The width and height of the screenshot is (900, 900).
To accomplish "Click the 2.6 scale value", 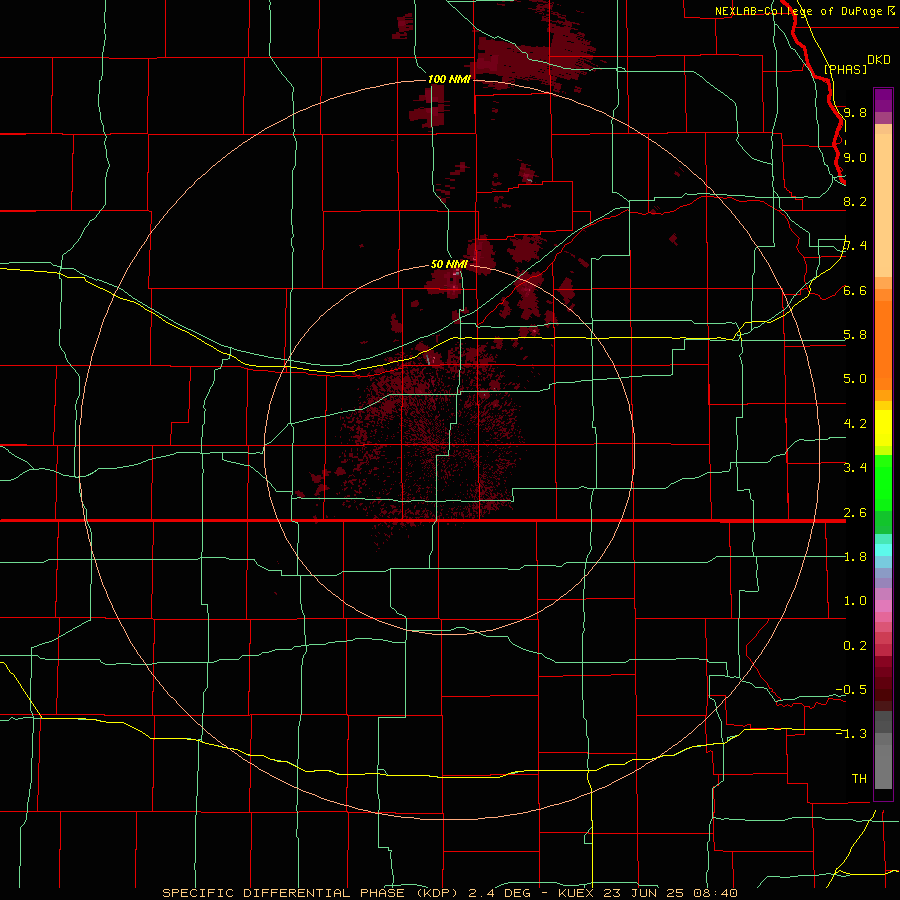I will click(x=855, y=513).
